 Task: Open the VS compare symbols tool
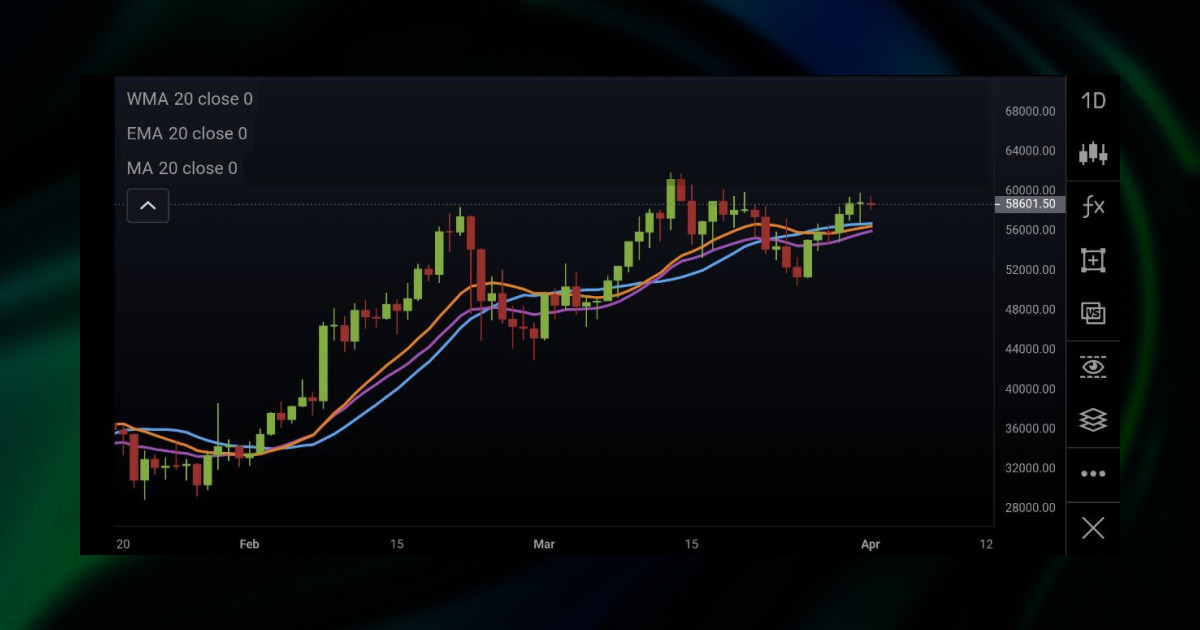click(1093, 314)
